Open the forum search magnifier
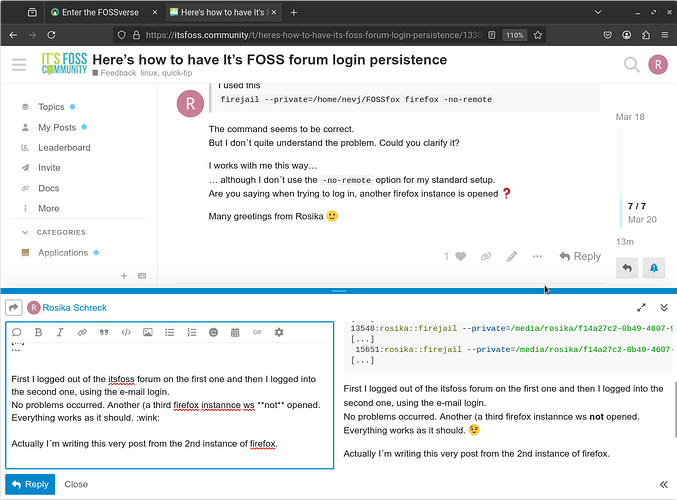This screenshot has height=500, width=677. [x=632, y=65]
